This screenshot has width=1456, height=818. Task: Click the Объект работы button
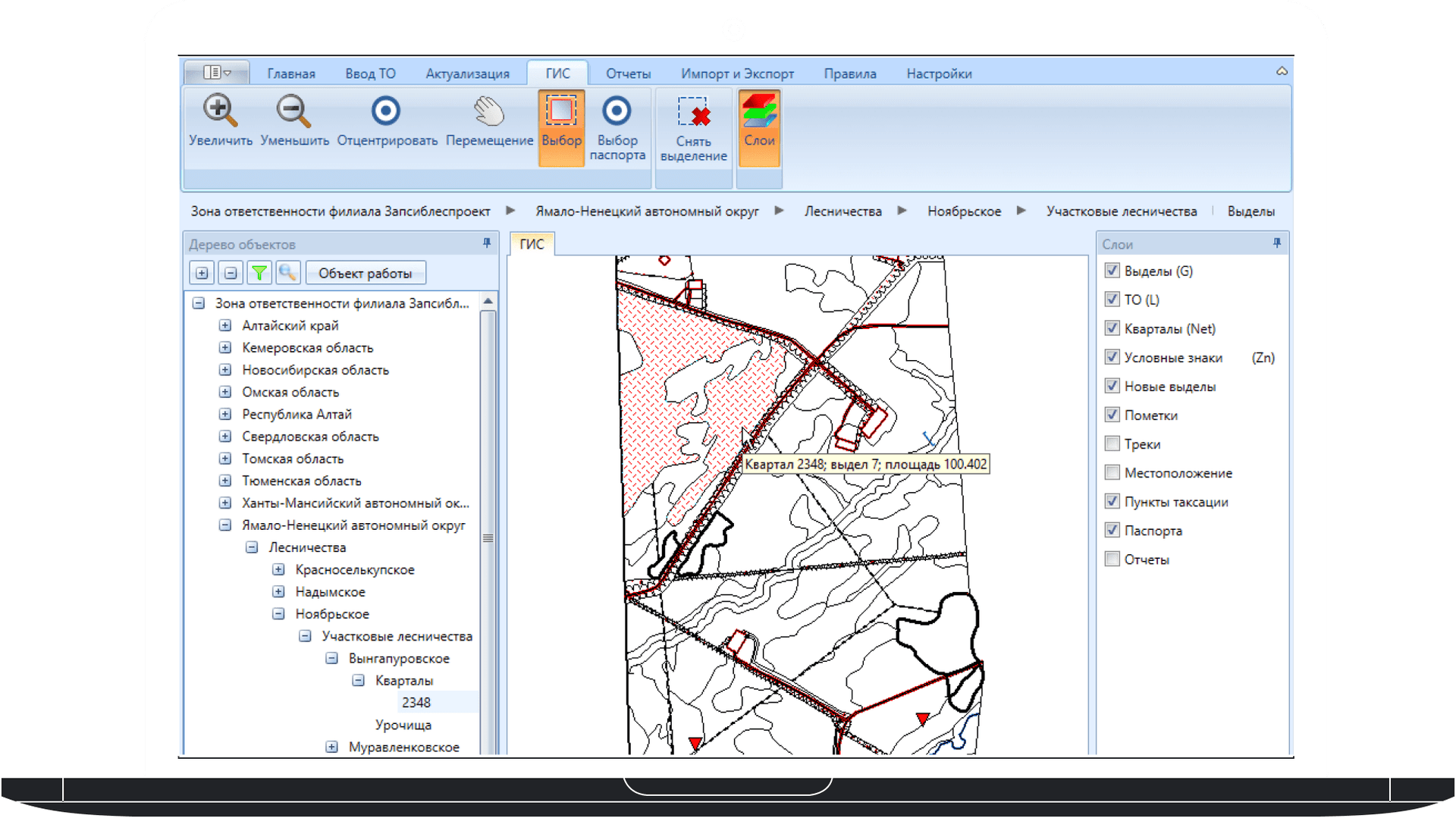tap(366, 273)
